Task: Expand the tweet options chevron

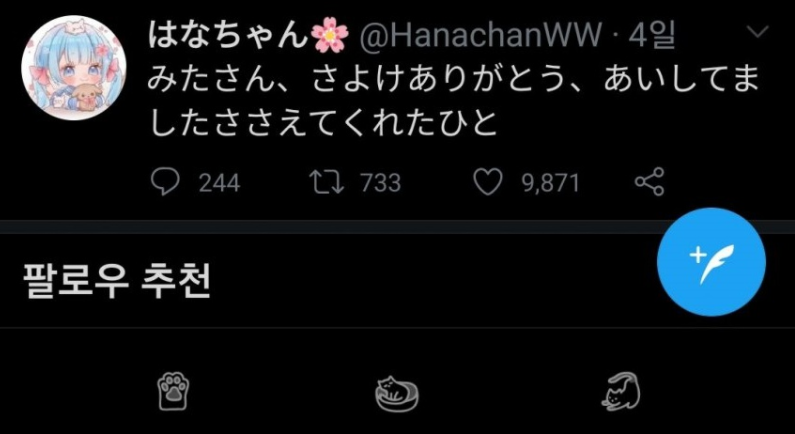Action: tap(759, 33)
